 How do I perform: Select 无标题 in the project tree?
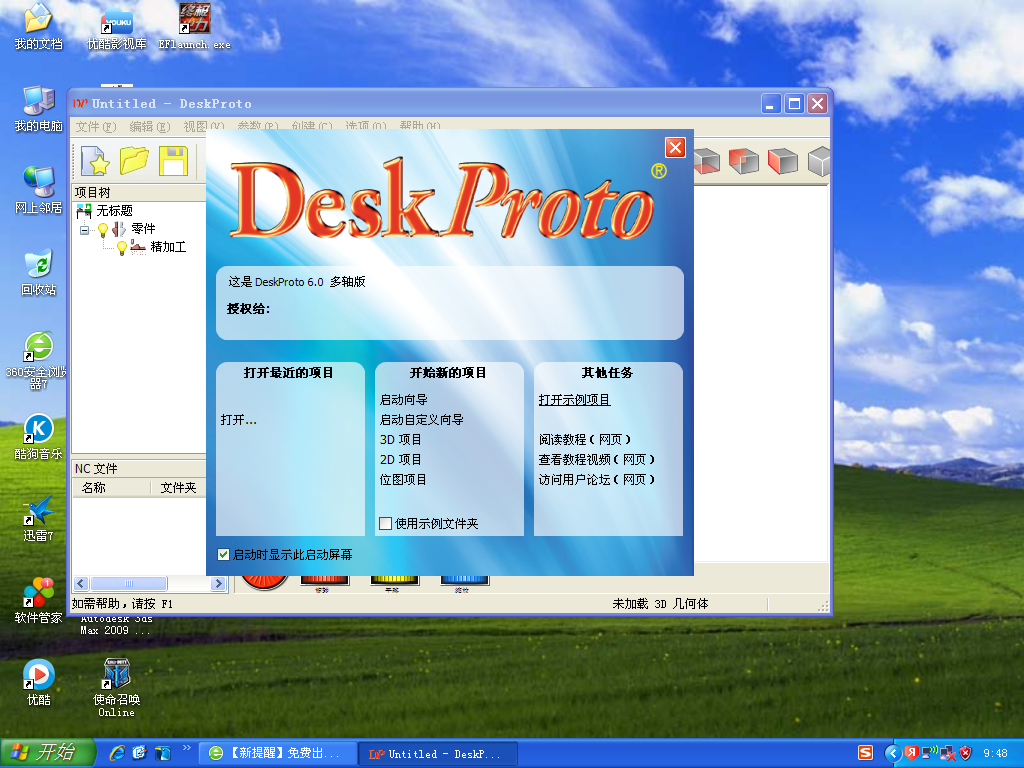114,211
